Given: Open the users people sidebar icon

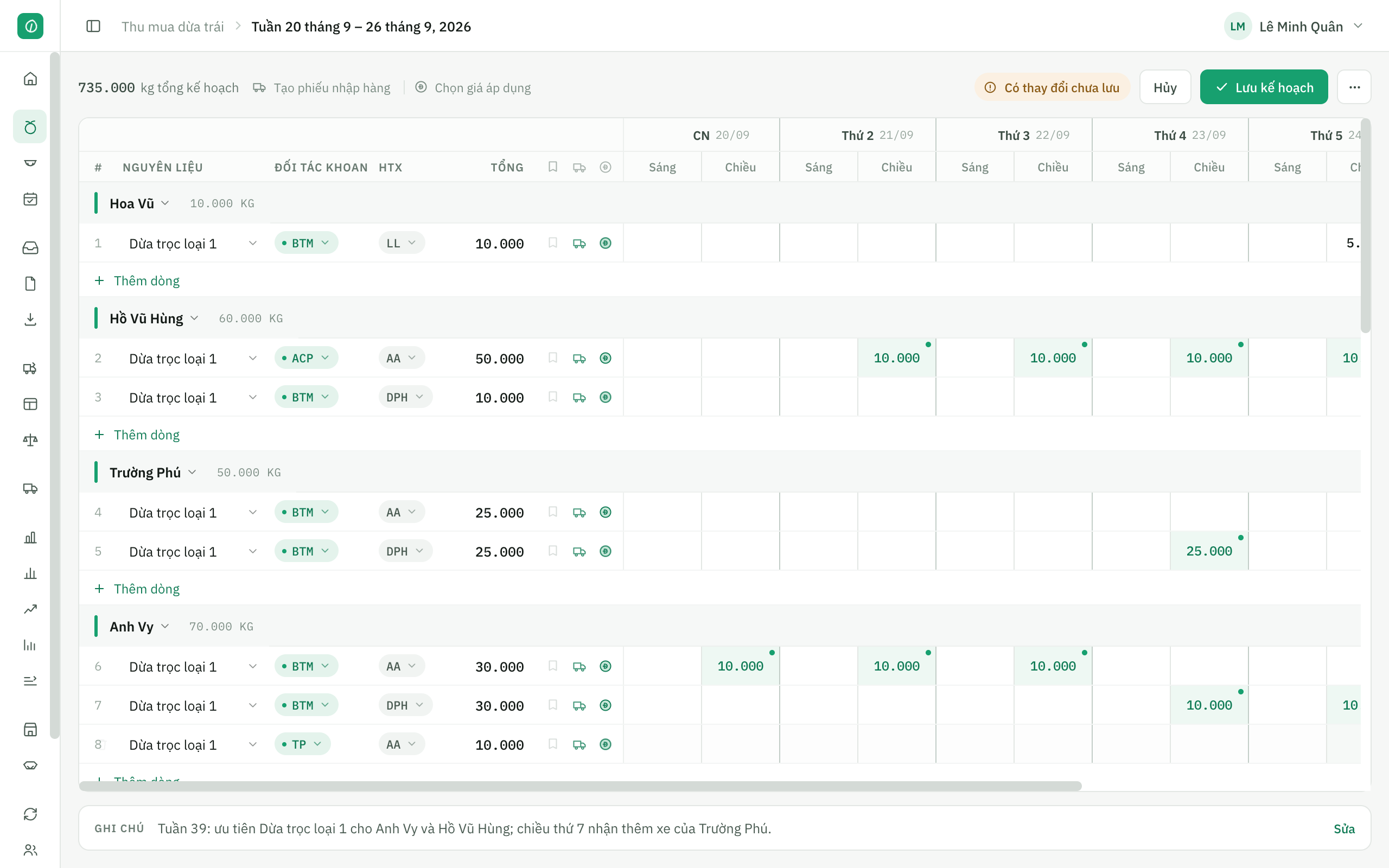Looking at the screenshot, I should (30, 850).
